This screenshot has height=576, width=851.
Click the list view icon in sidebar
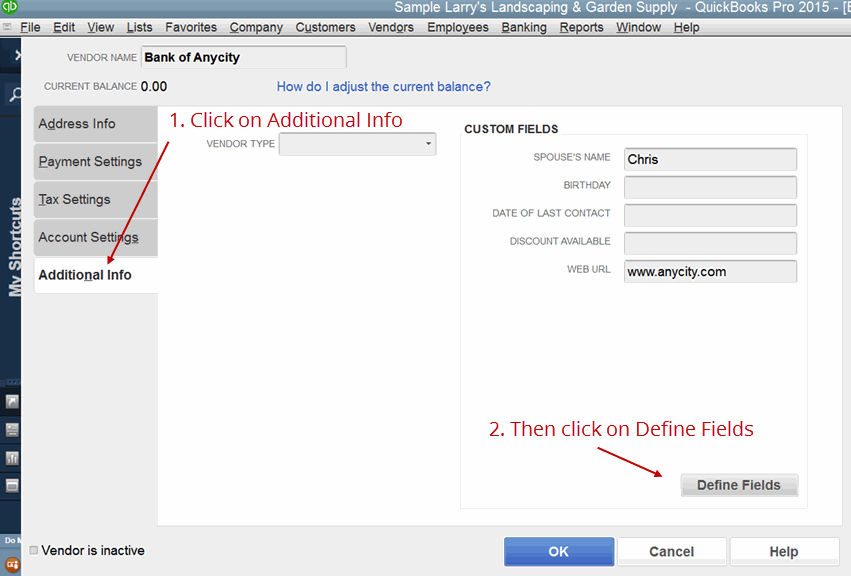pos(12,430)
